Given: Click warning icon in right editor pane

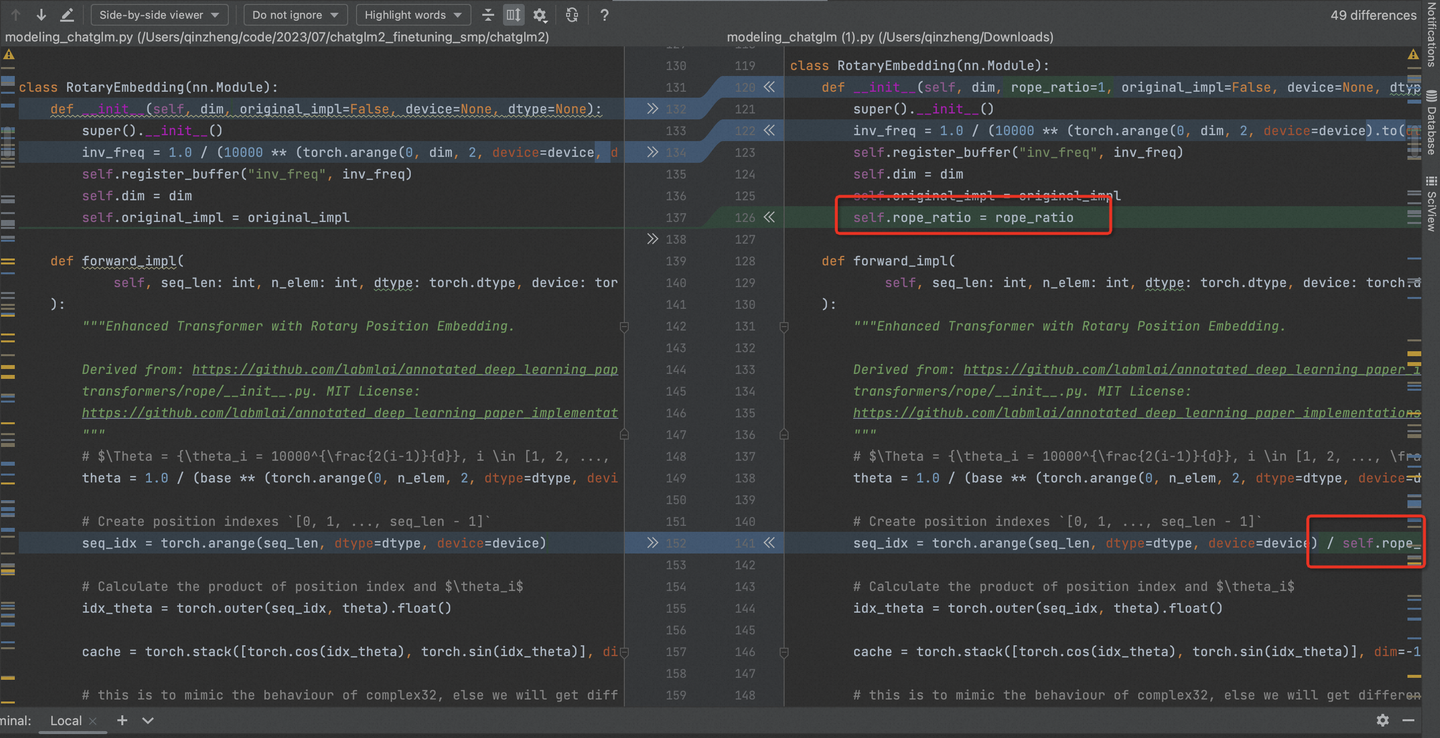Looking at the screenshot, I should [x=1413, y=55].
